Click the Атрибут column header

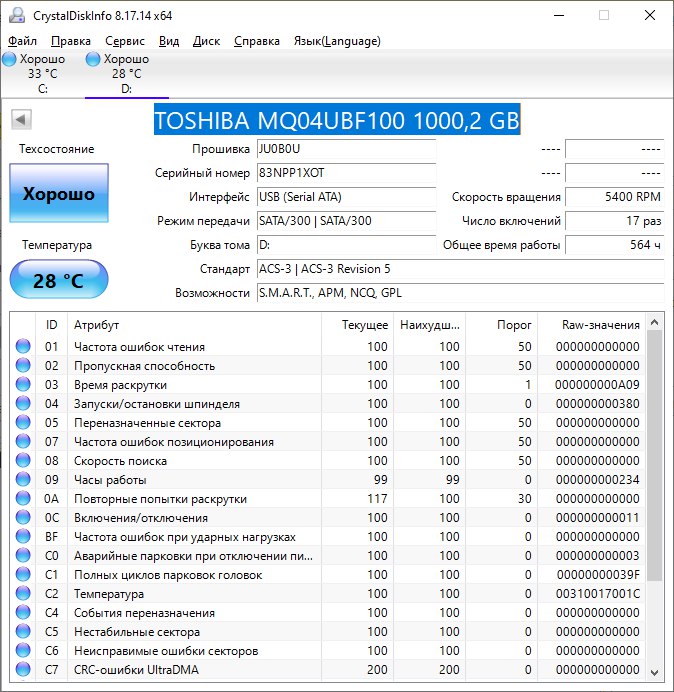click(194, 325)
